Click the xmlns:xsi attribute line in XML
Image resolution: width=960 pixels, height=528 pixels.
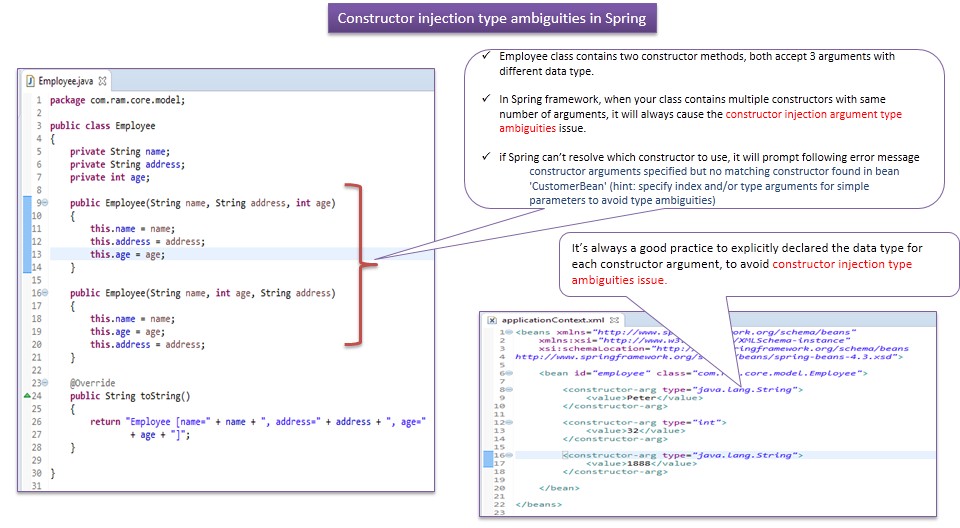[x=694, y=341]
